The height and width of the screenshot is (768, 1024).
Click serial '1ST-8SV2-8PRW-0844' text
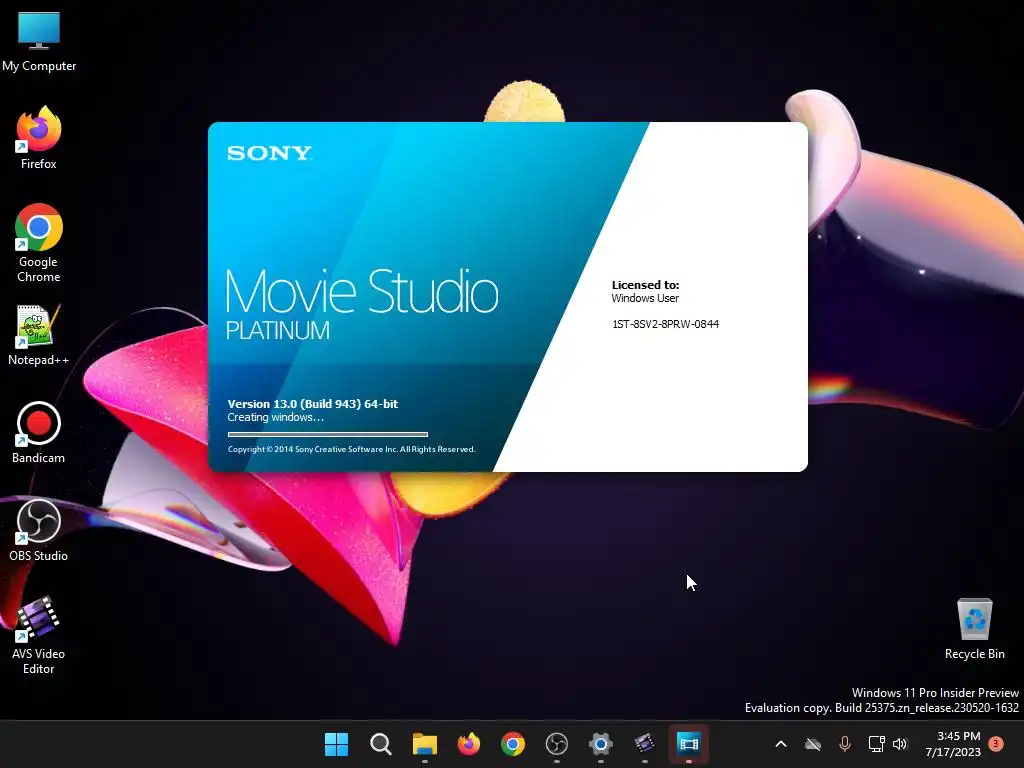[x=665, y=324]
